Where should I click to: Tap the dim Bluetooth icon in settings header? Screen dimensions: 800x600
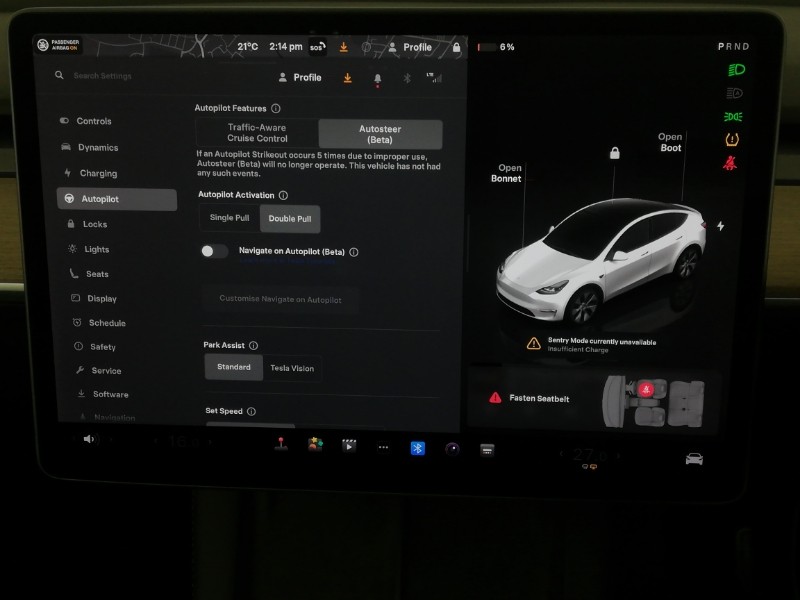(407, 78)
